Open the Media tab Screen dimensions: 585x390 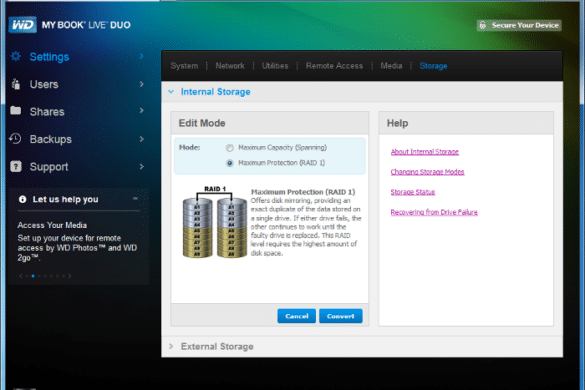tap(391, 66)
